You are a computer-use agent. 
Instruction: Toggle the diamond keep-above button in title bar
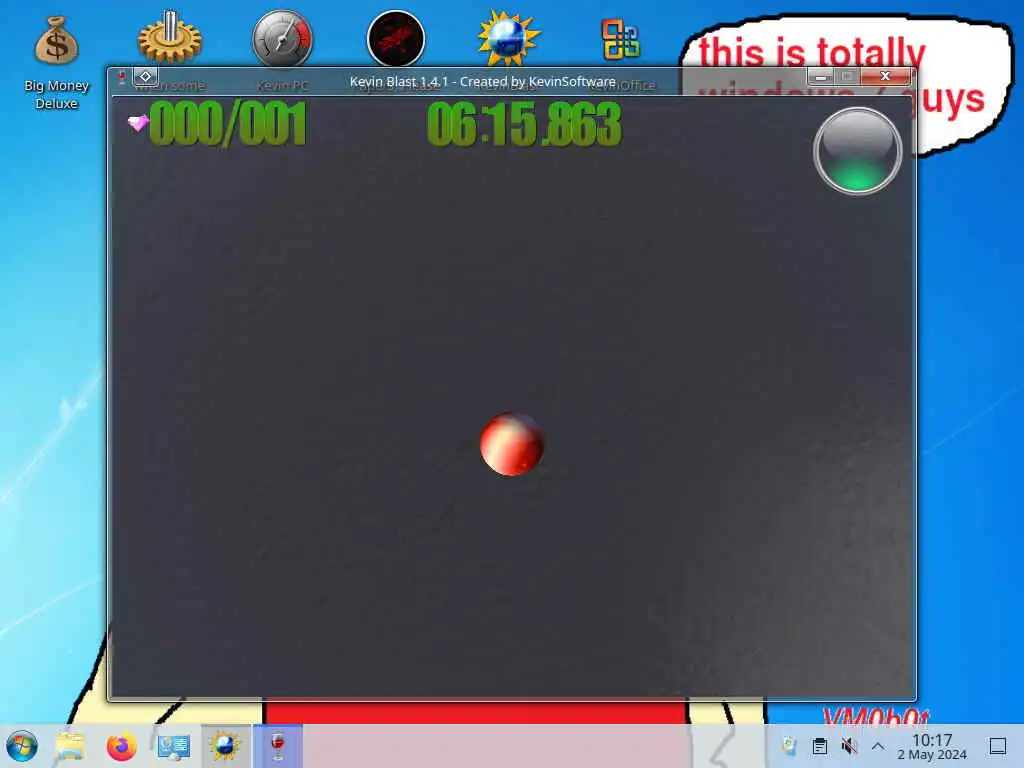coord(146,77)
